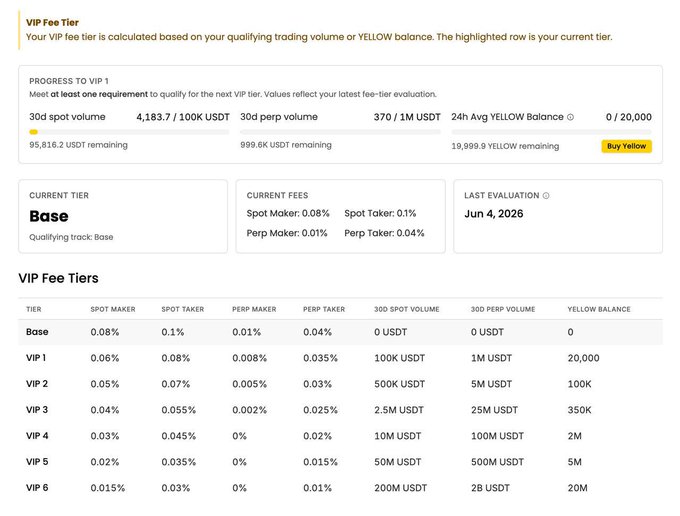Select the VIP 2 row label
The width and height of the screenshot is (680, 516).
(x=37, y=384)
